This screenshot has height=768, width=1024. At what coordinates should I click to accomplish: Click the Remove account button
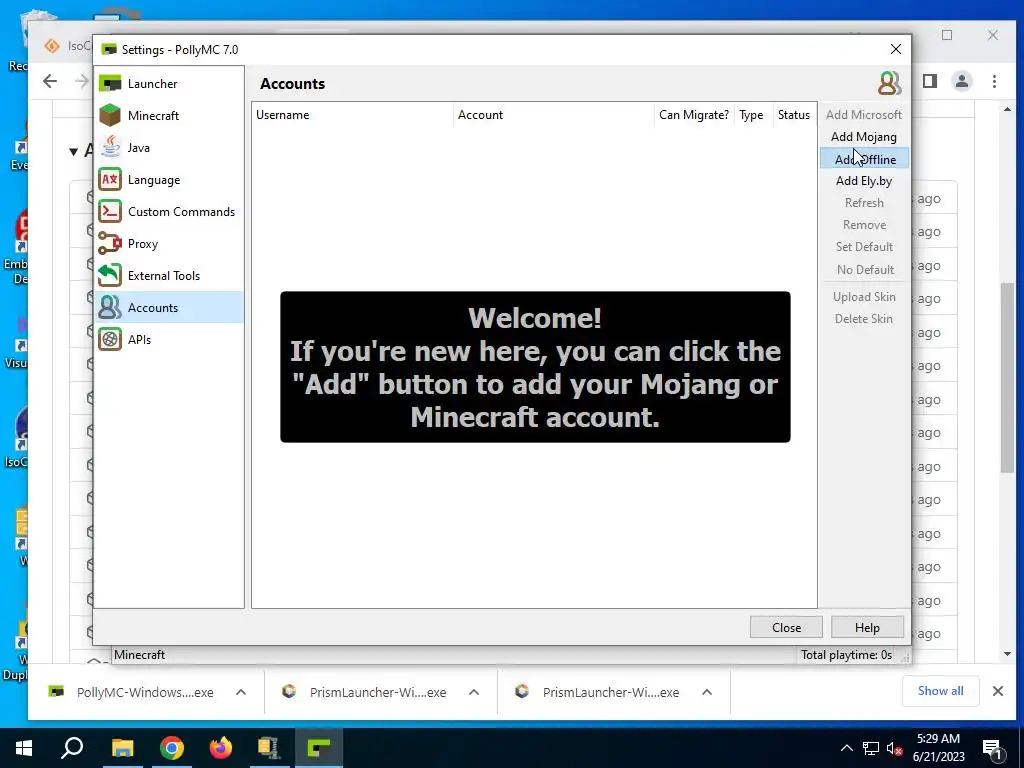click(864, 225)
